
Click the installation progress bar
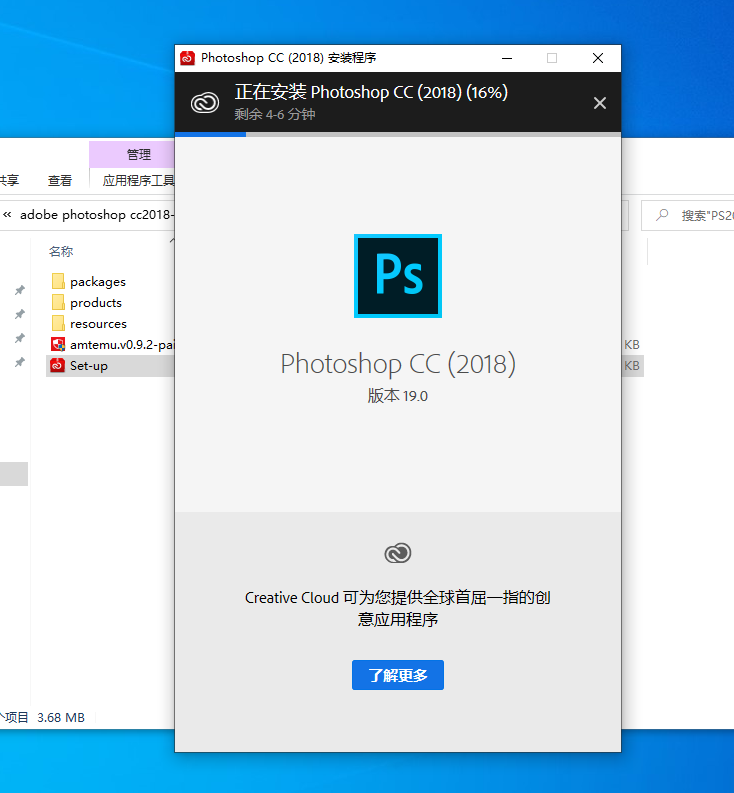398,135
